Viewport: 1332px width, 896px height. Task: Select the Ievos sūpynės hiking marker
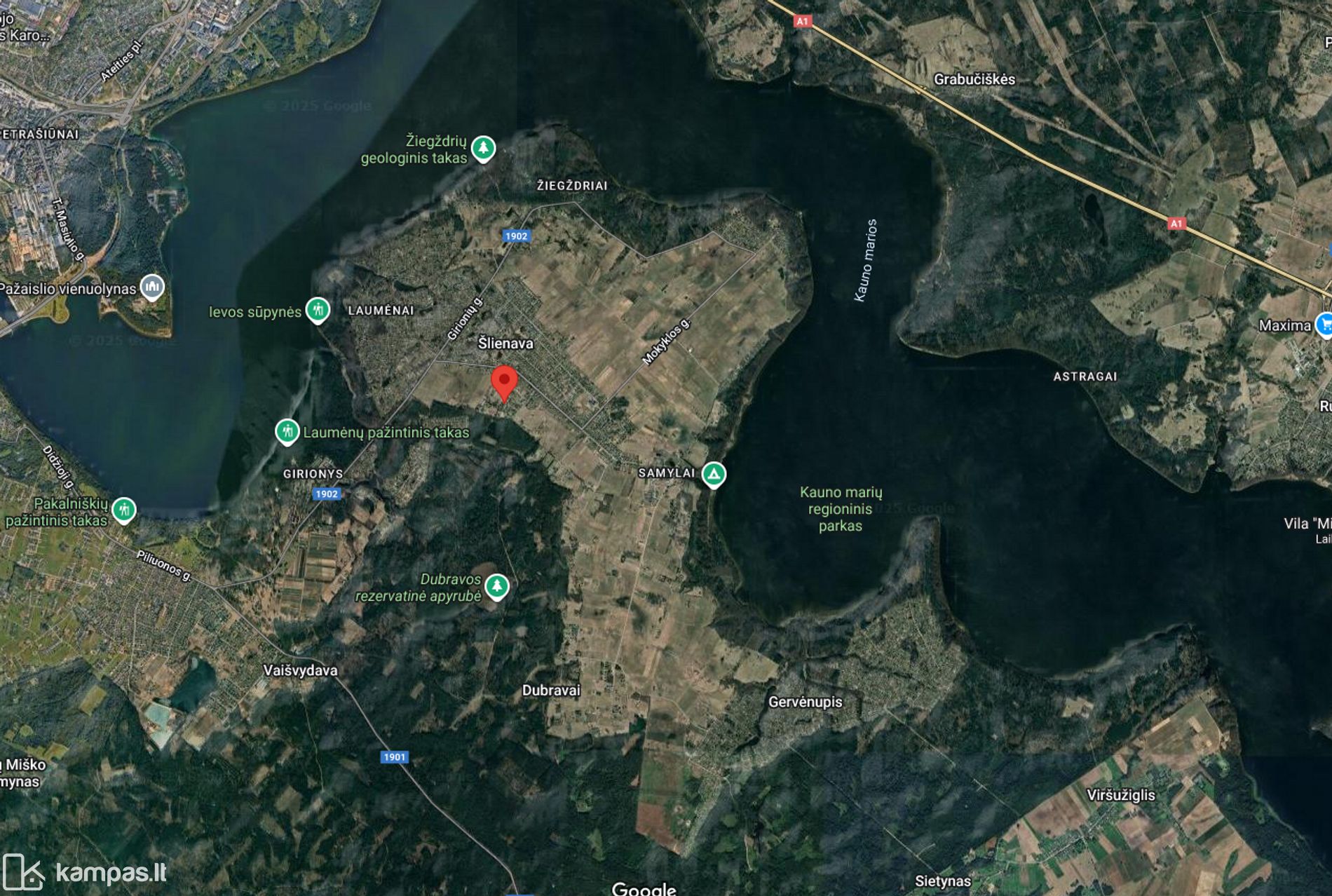click(318, 311)
